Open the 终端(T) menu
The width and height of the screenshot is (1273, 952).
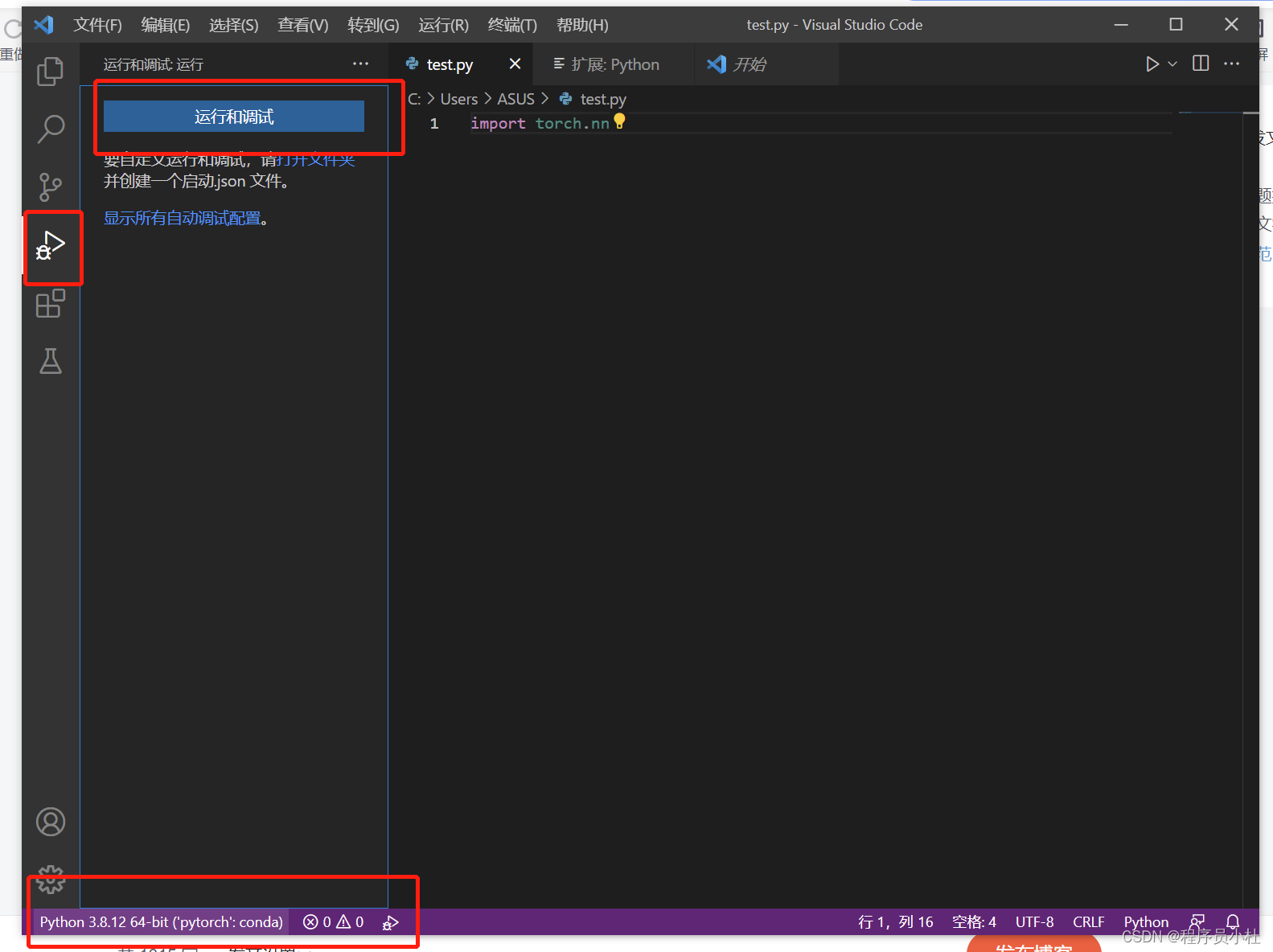(x=512, y=25)
